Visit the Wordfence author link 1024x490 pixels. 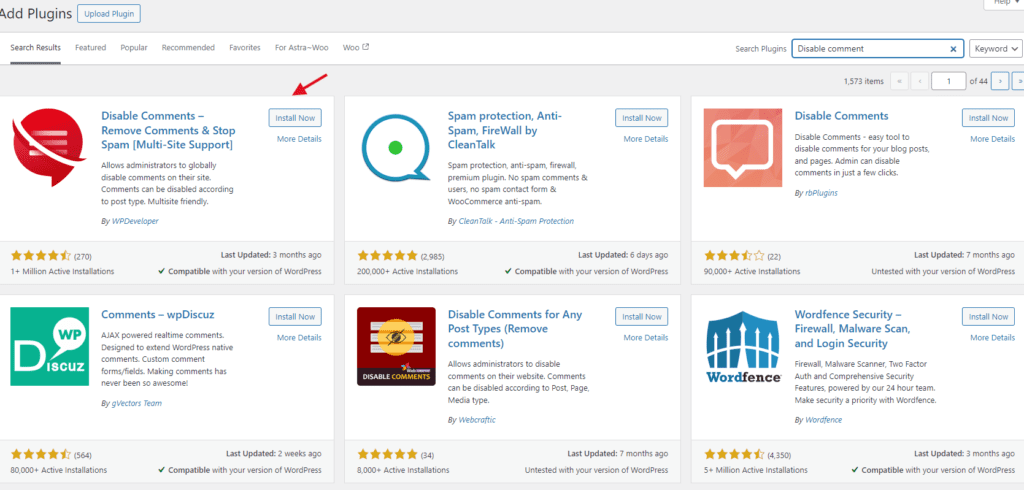click(823, 420)
